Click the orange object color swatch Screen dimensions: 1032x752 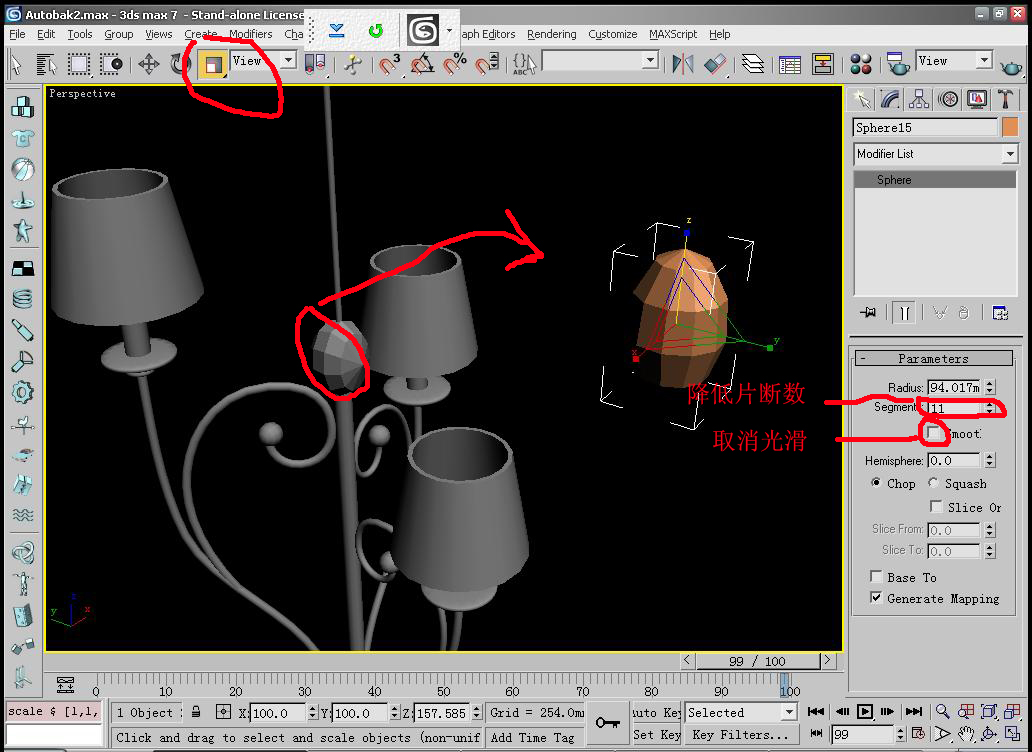(1010, 127)
